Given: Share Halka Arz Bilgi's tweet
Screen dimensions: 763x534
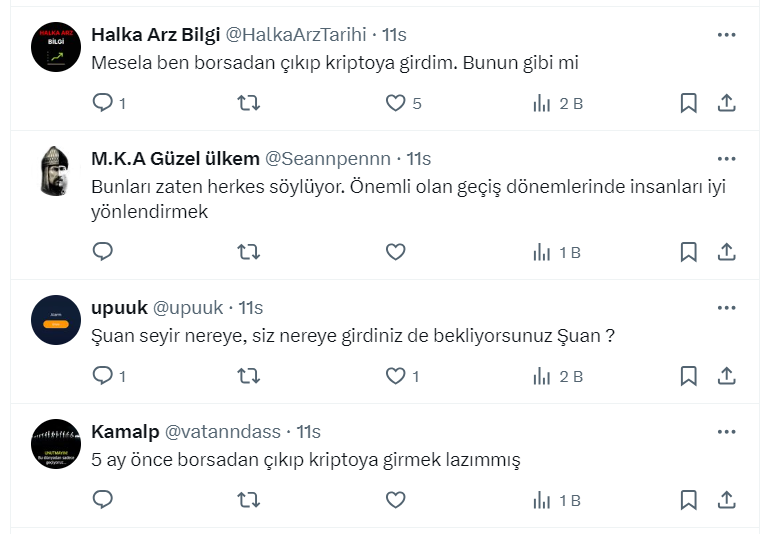Looking at the screenshot, I should coord(727,103).
